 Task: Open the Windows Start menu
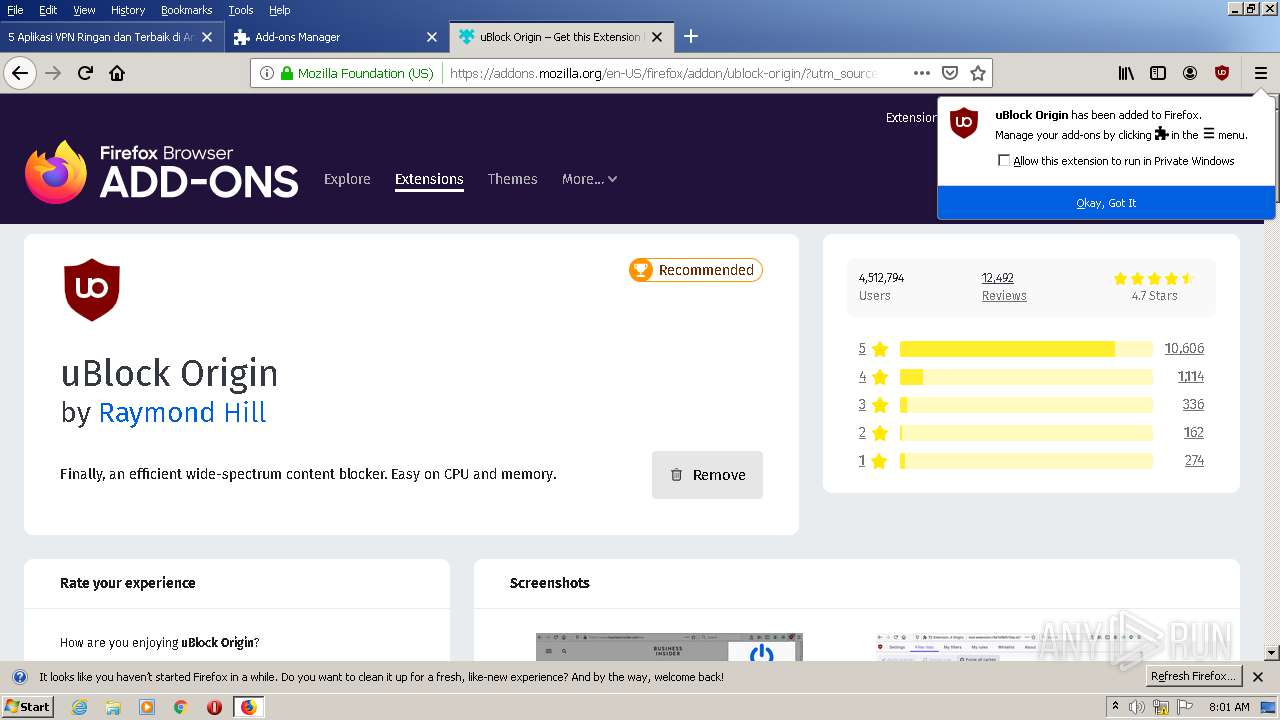coord(27,707)
